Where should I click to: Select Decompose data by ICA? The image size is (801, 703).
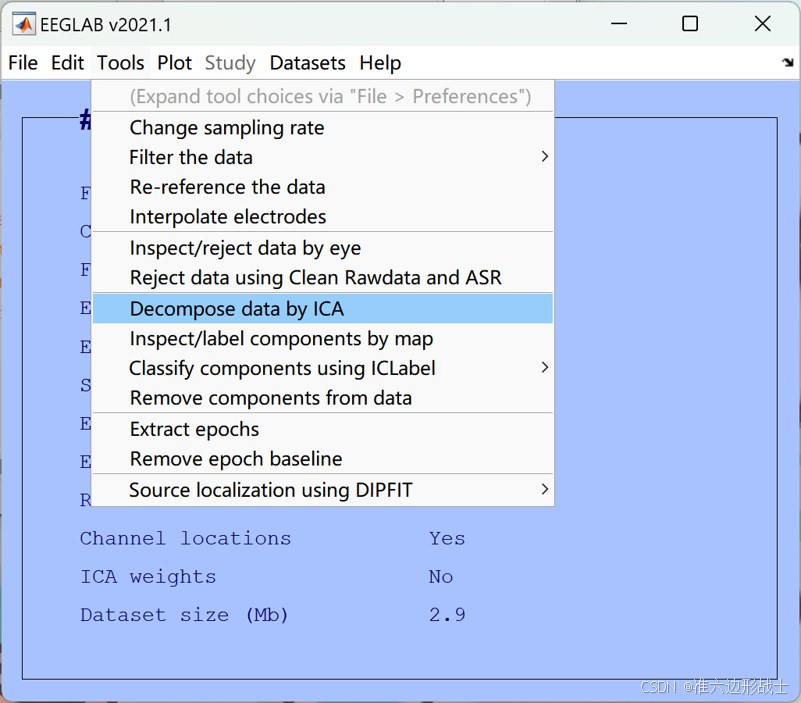(x=322, y=309)
